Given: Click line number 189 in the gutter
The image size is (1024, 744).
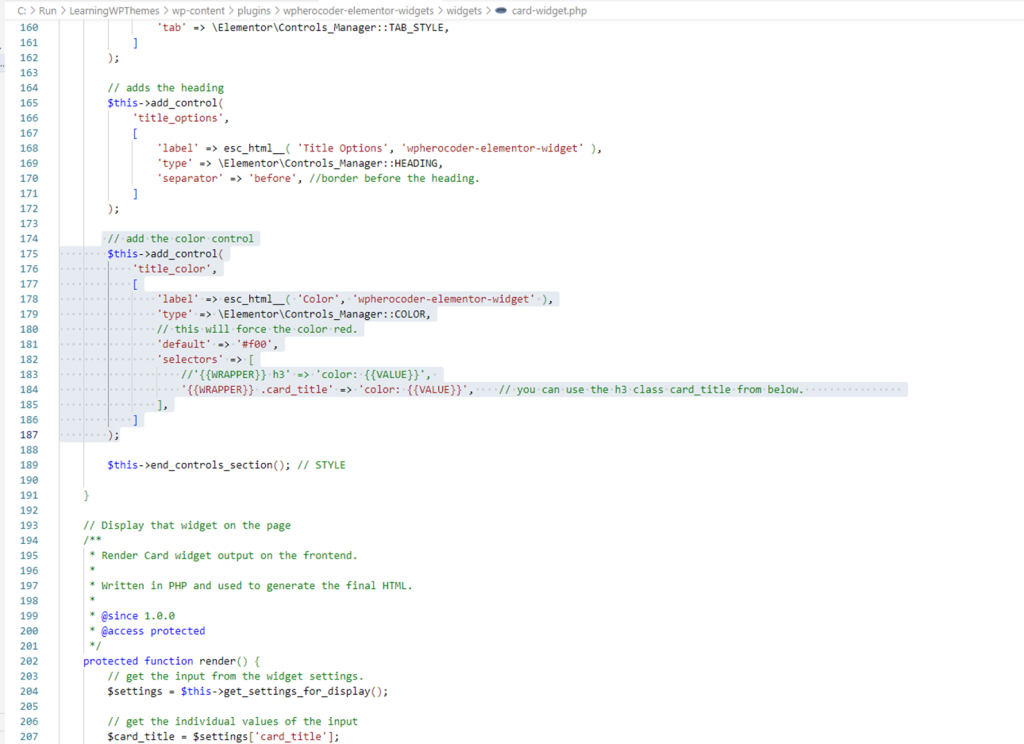Looking at the screenshot, I should (x=28, y=465).
